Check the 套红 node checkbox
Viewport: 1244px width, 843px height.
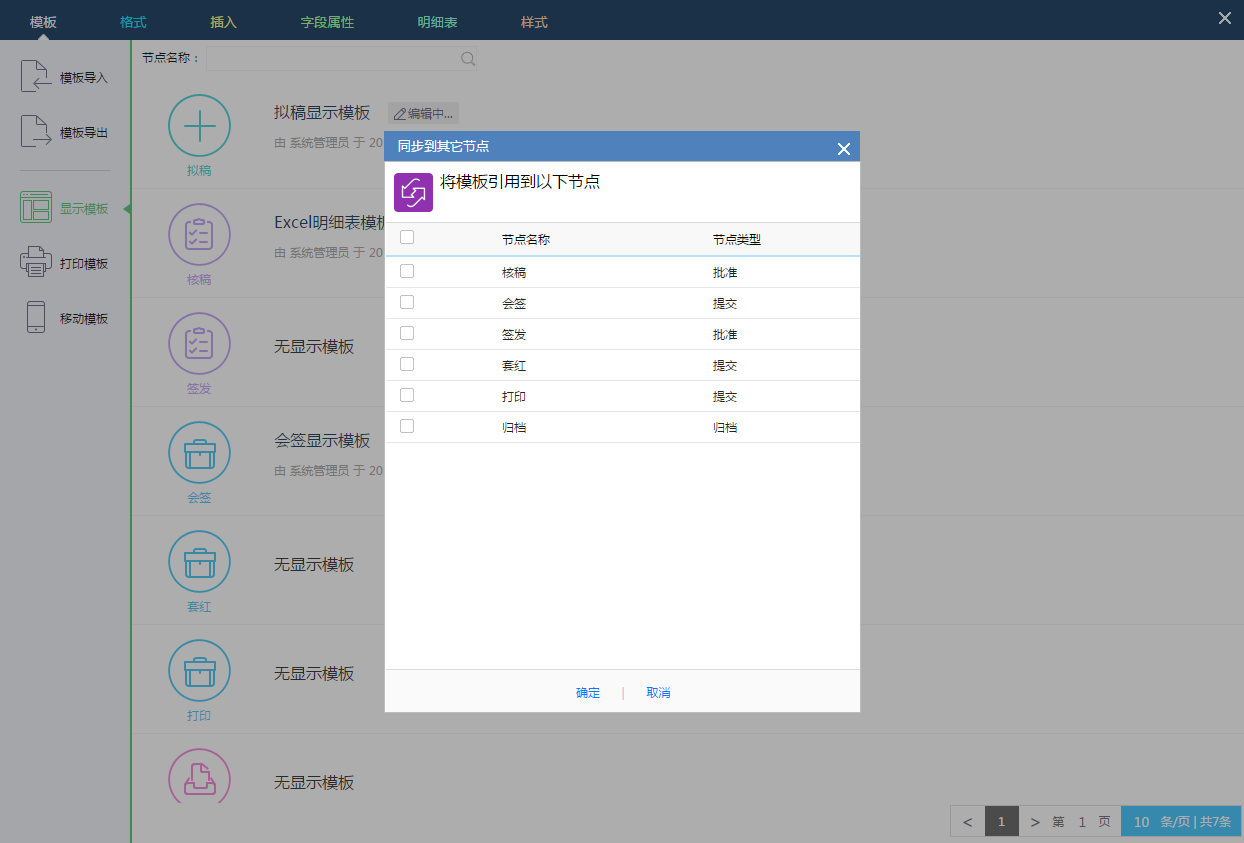coord(407,364)
